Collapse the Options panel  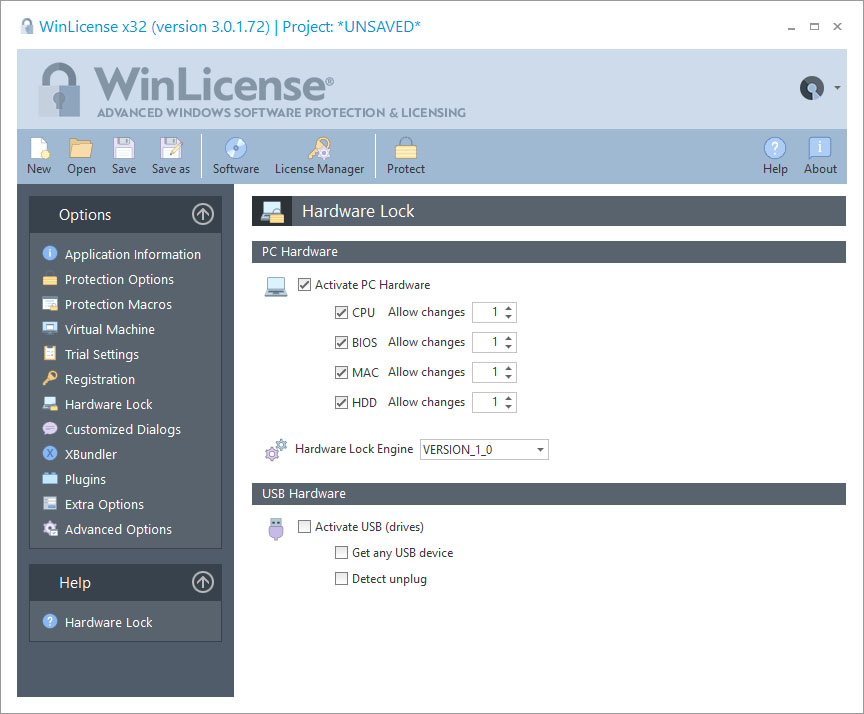(203, 214)
